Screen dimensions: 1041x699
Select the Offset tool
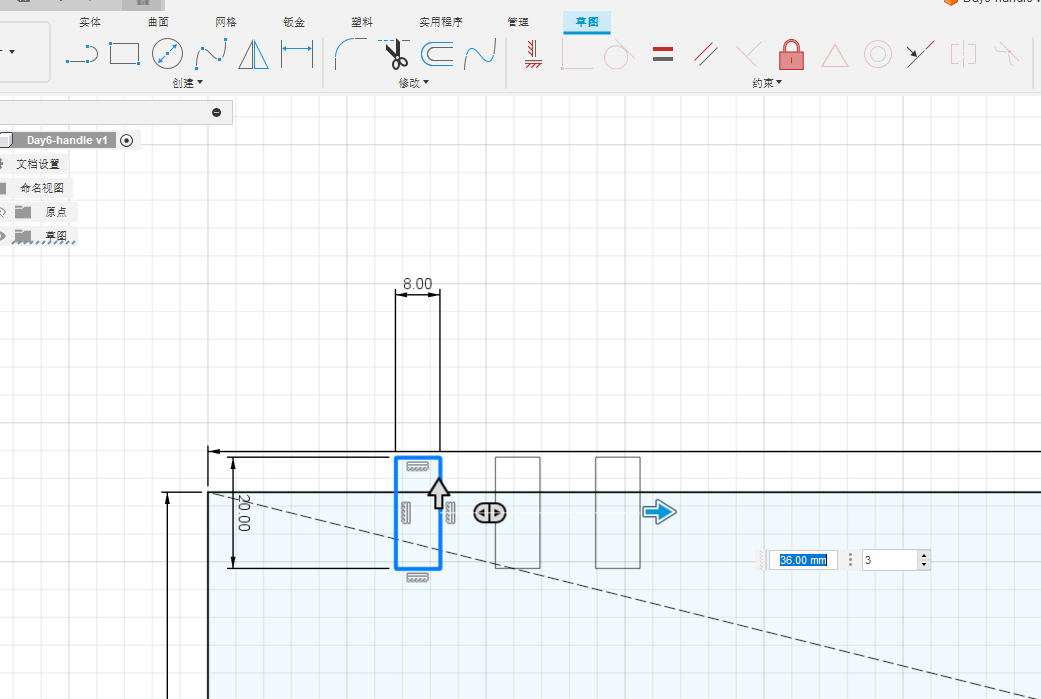pyautogui.click(x=437, y=54)
